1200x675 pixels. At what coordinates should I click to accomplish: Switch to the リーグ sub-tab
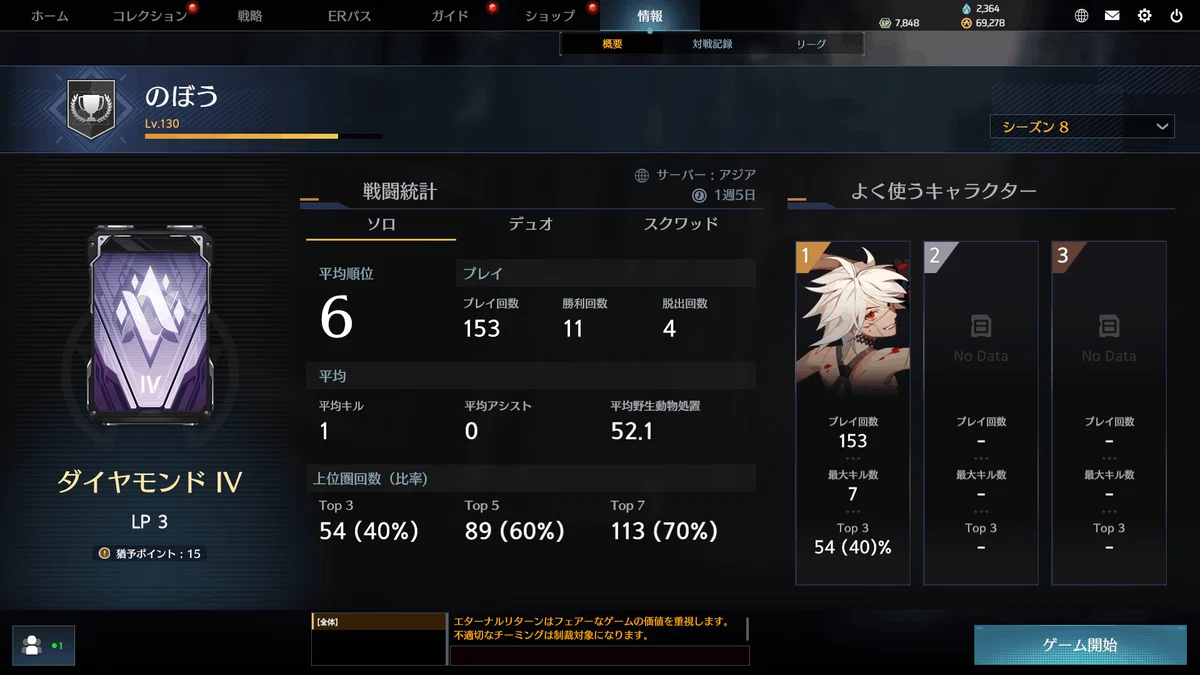click(x=811, y=44)
